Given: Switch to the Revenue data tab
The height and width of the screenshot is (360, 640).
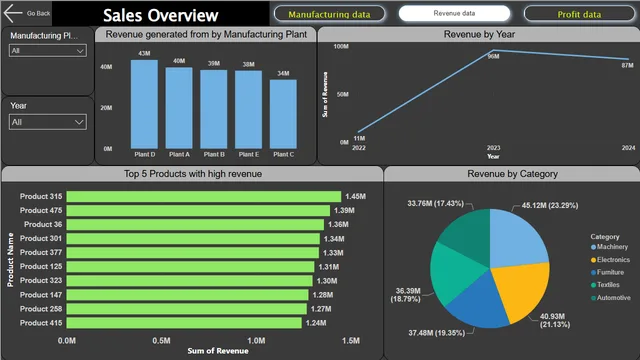Looking at the screenshot, I should pos(454,13).
